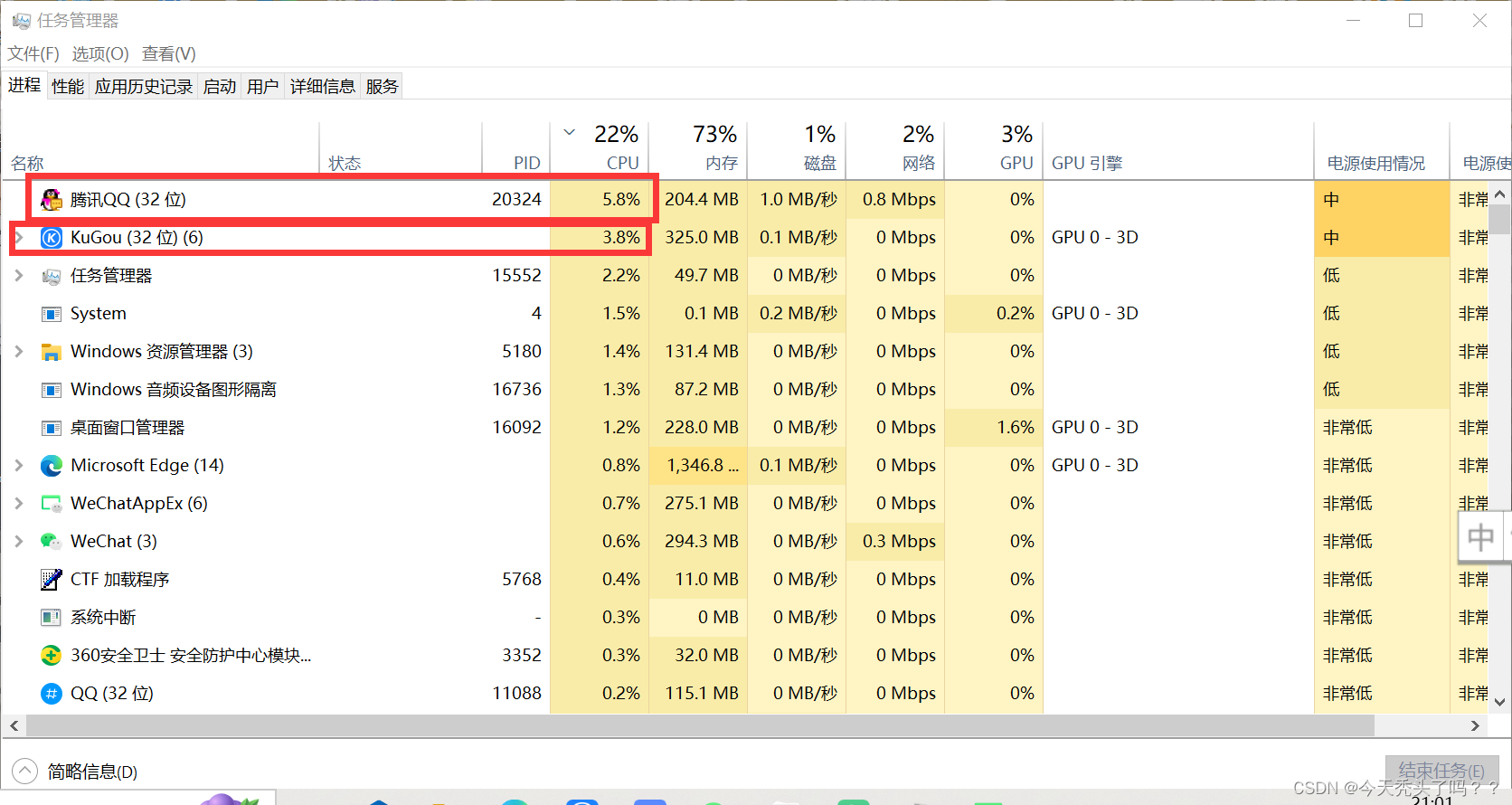This screenshot has height=805, width=1512.
Task: Sort by the 磁盘 1% column header
Action: [x=797, y=150]
